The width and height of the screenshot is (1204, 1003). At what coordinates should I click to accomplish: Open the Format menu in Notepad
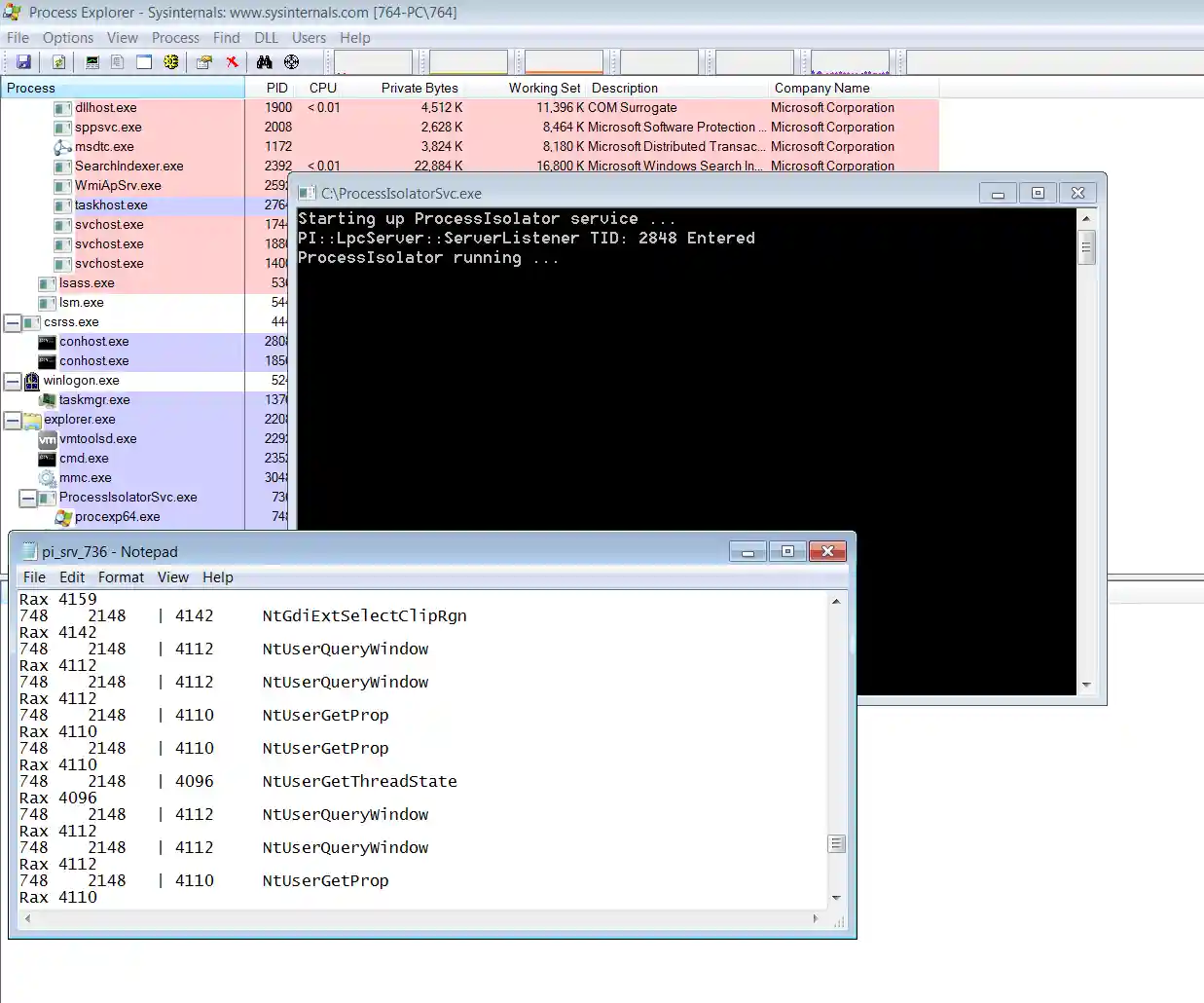click(x=121, y=577)
